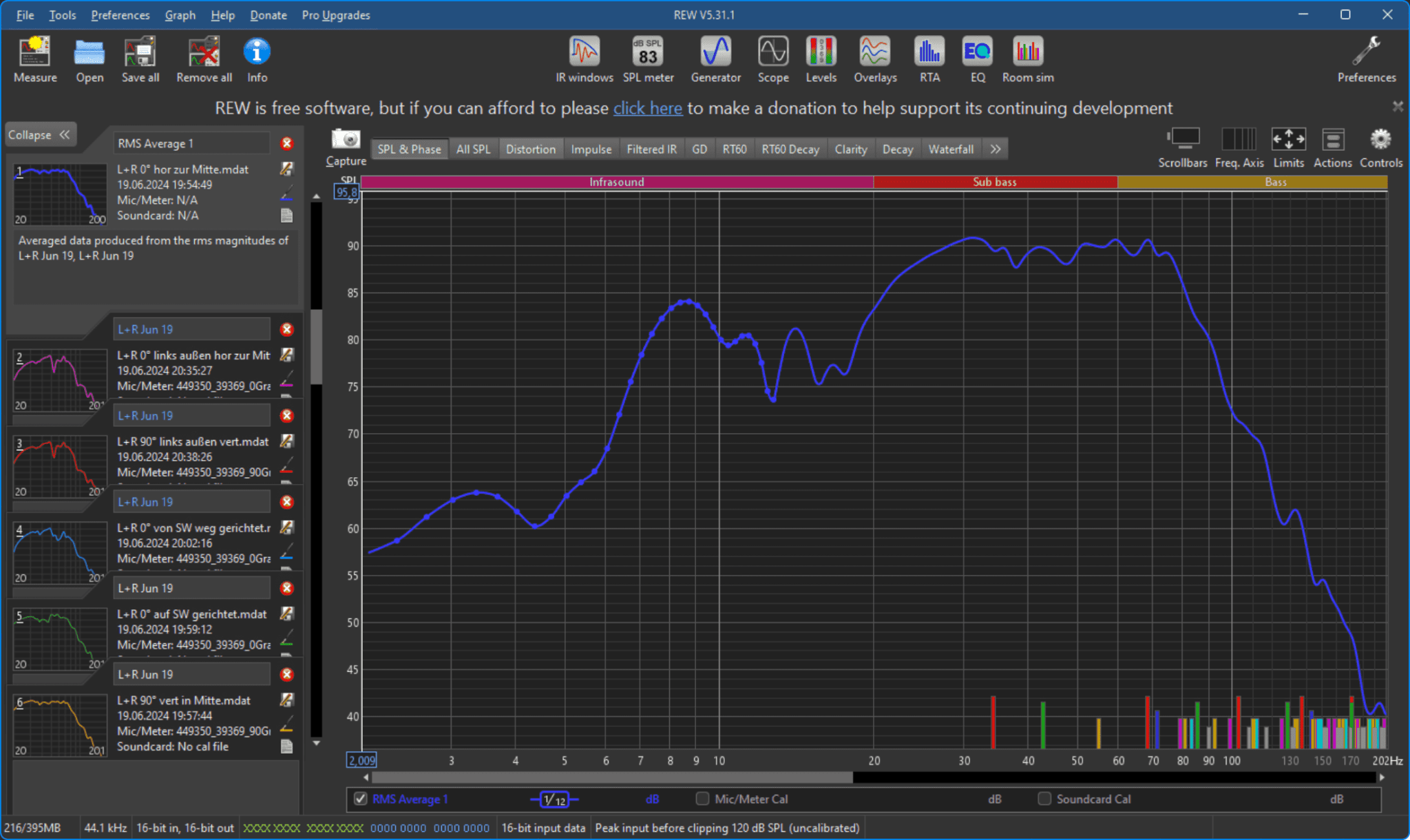Click the Sub bass band label

995,182
